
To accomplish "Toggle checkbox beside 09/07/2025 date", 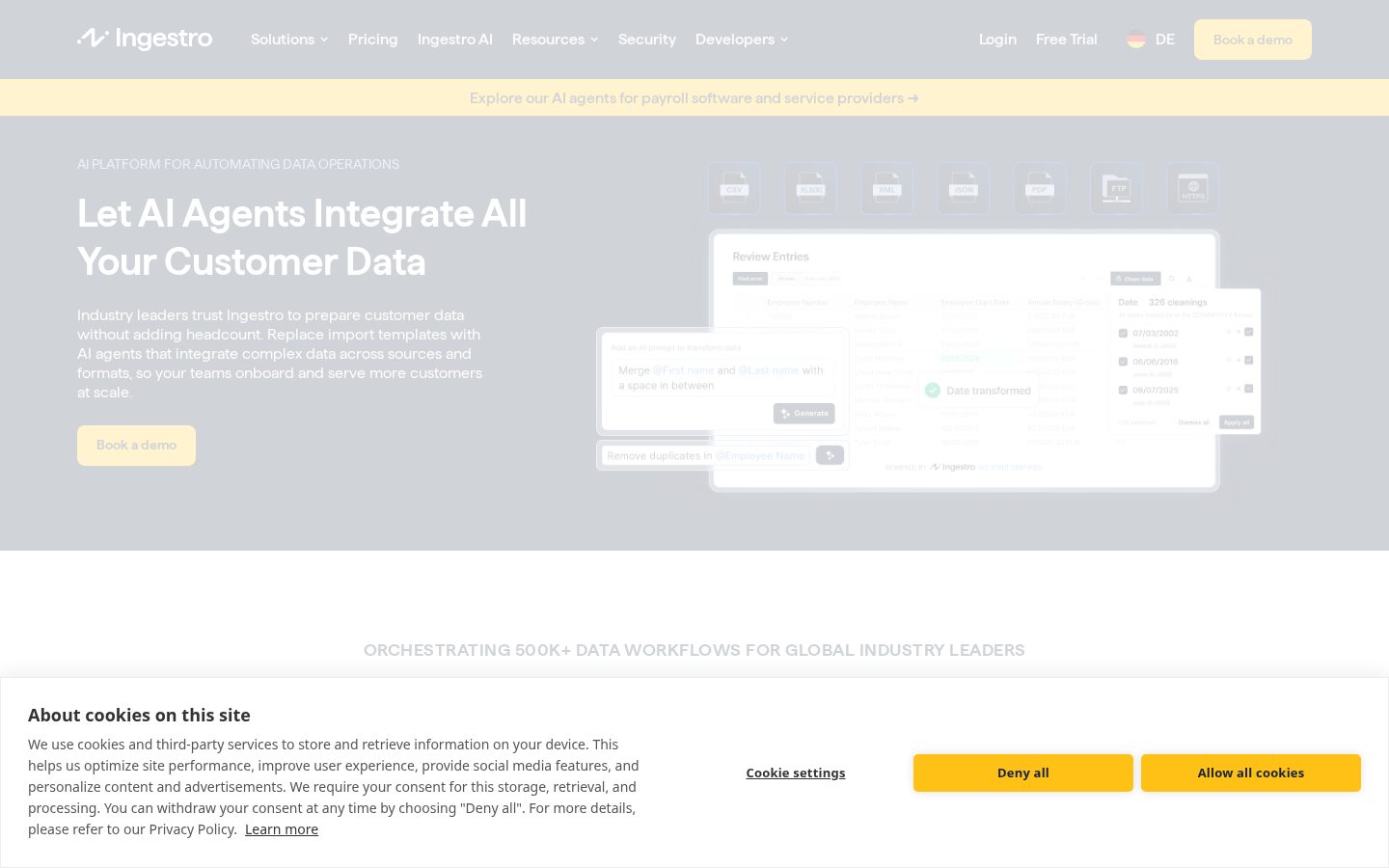I will pos(1123,390).
